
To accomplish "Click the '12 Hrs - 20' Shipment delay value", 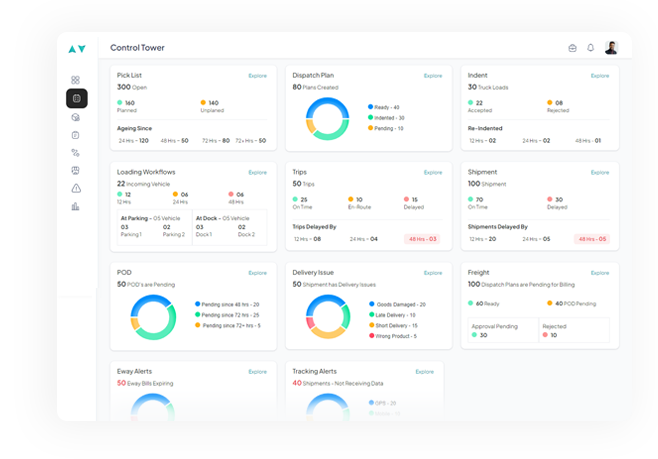I will [x=483, y=239].
